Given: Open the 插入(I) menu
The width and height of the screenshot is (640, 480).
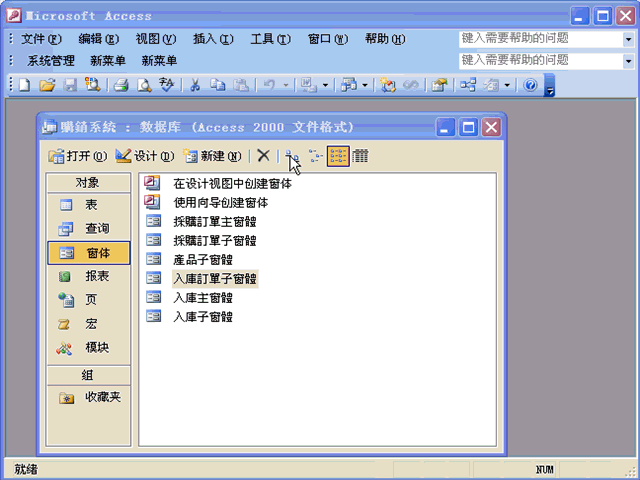Looking at the screenshot, I should (213, 39).
